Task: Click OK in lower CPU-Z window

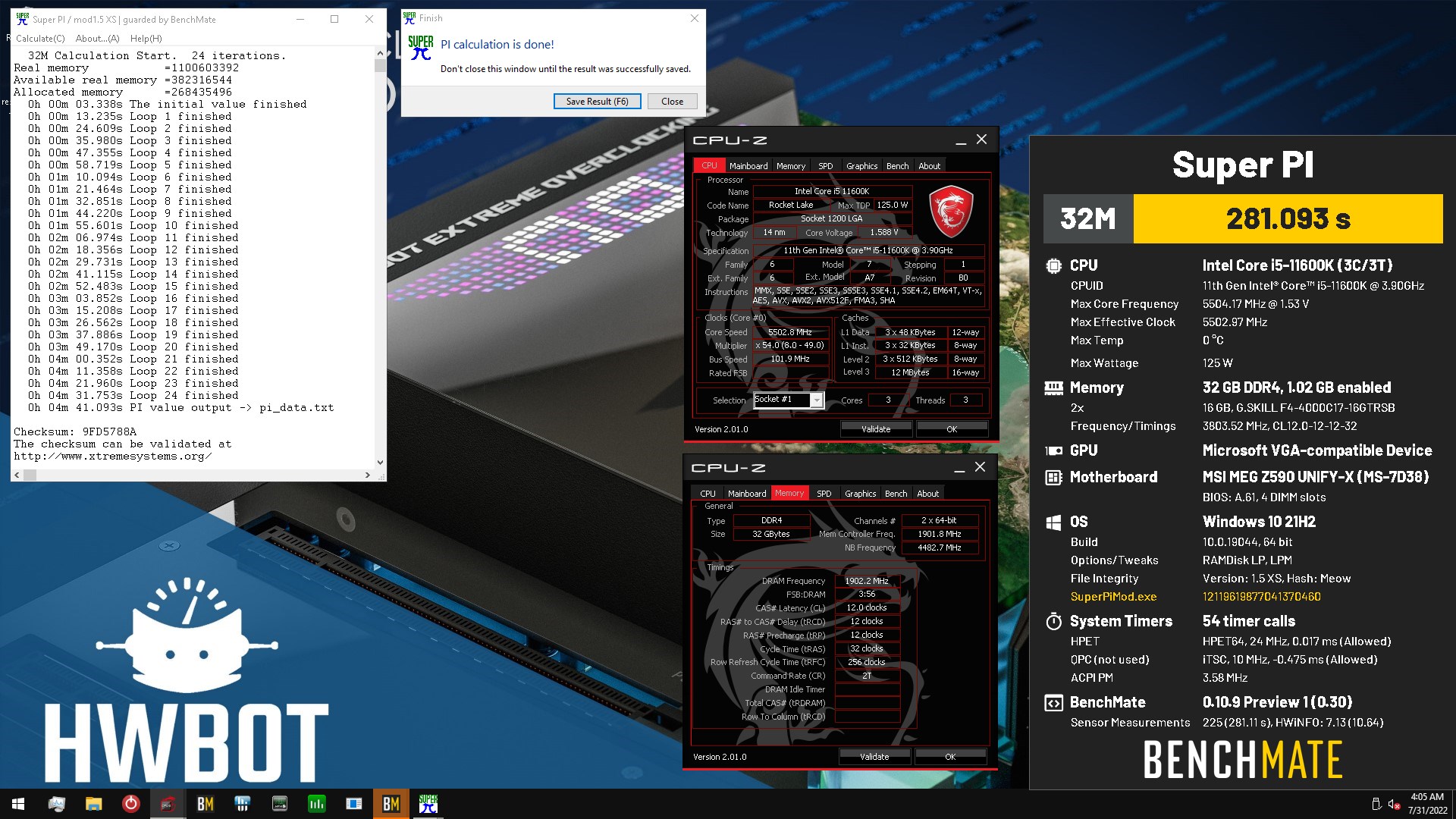Action: [950, 757]
